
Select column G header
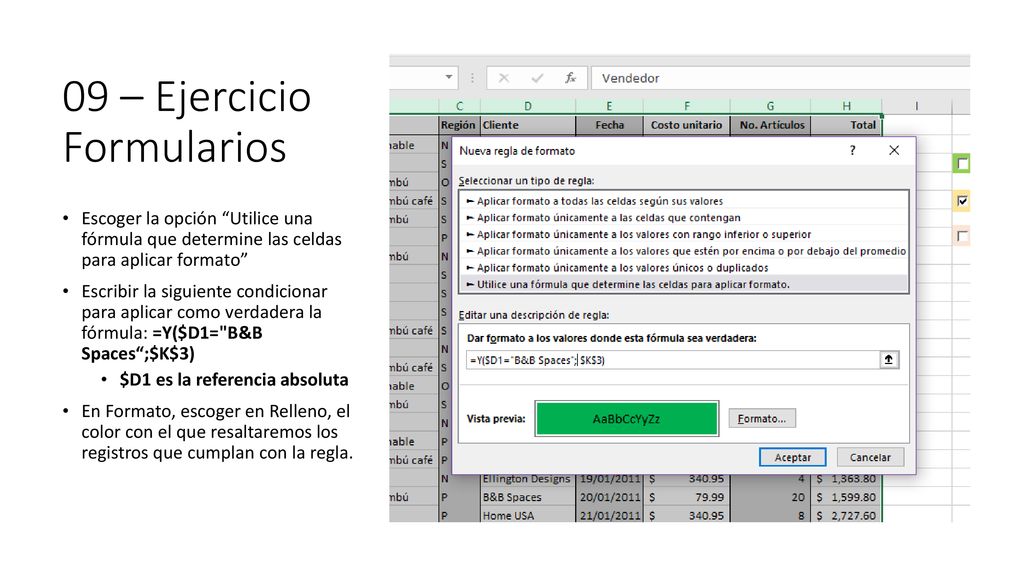770,106
